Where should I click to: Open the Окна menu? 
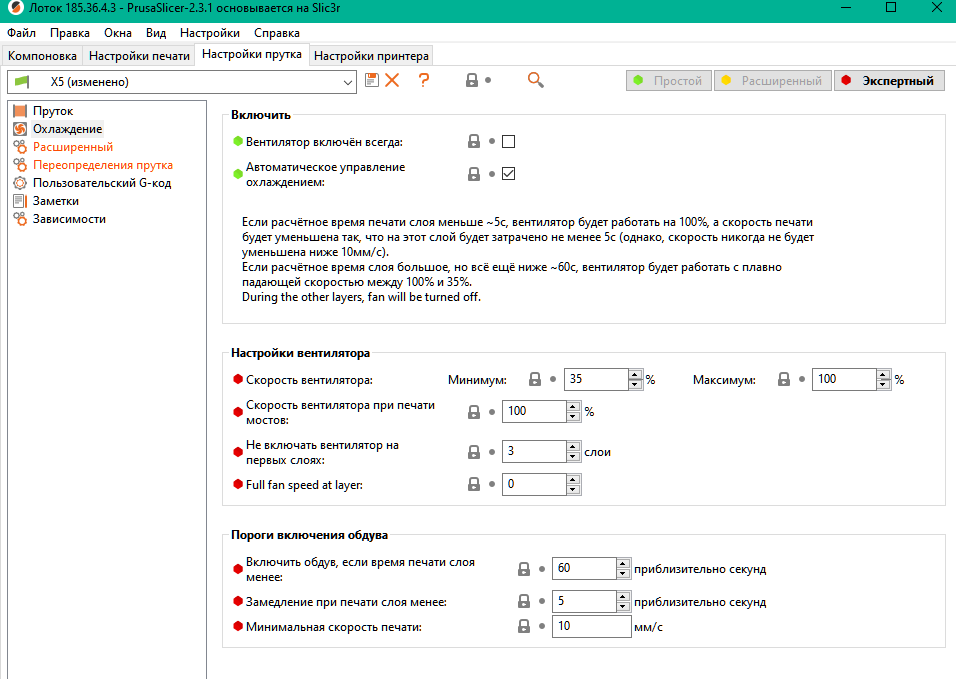tap(118, 33)
